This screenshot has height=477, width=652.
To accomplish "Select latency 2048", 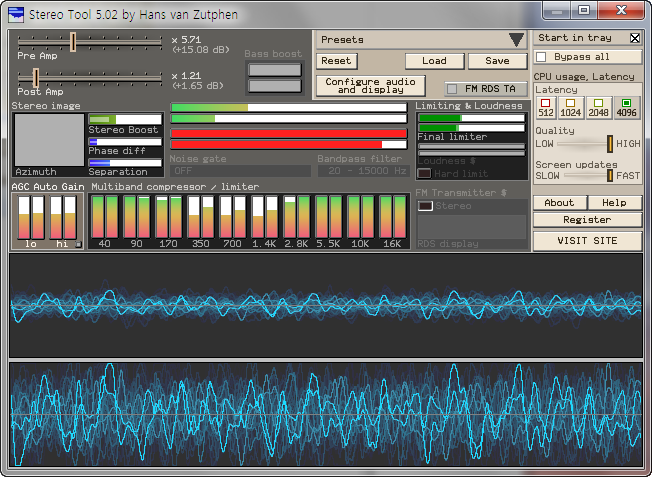I will (x=598, y=108).
